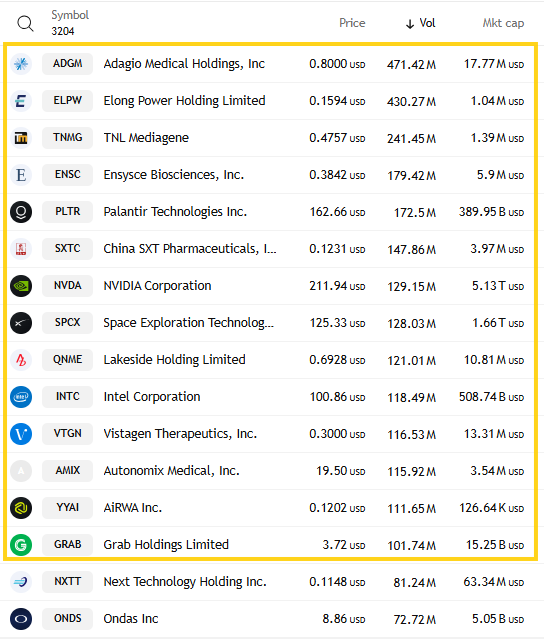Click the 81.24 M volume cell
The height and width of the screenshot is (639, 544).
[x=415, y=583]
